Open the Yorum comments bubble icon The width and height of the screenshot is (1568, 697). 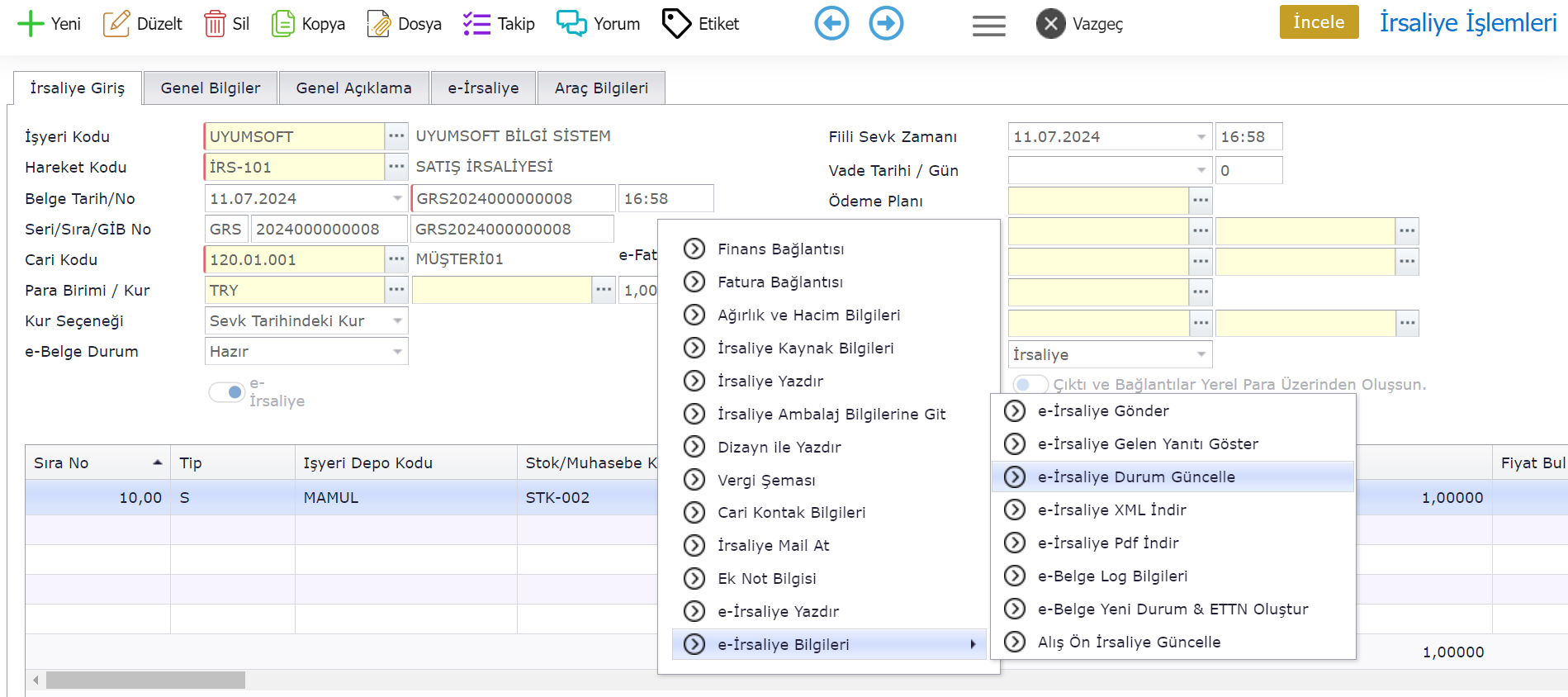point(571,23)
